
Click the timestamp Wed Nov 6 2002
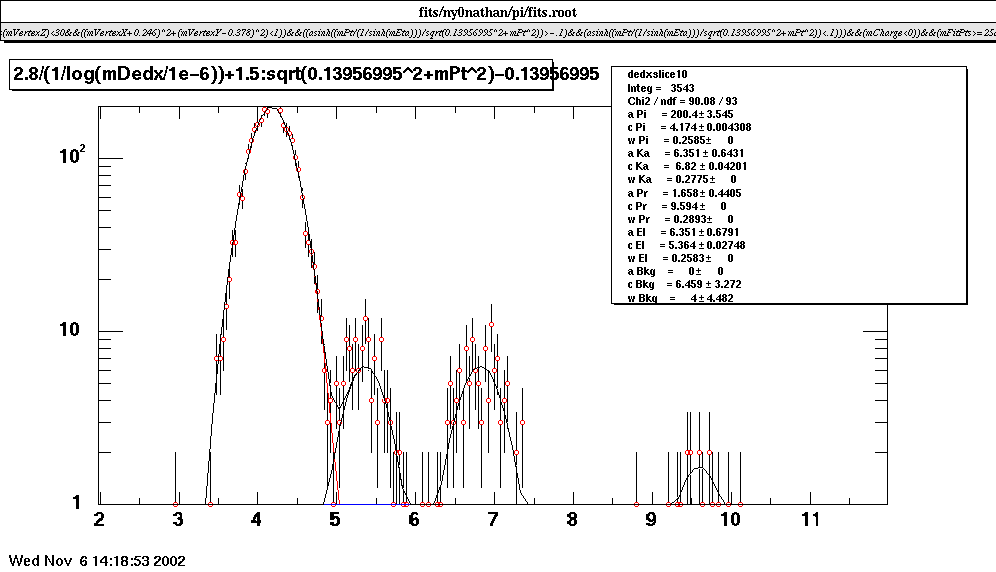96,560
